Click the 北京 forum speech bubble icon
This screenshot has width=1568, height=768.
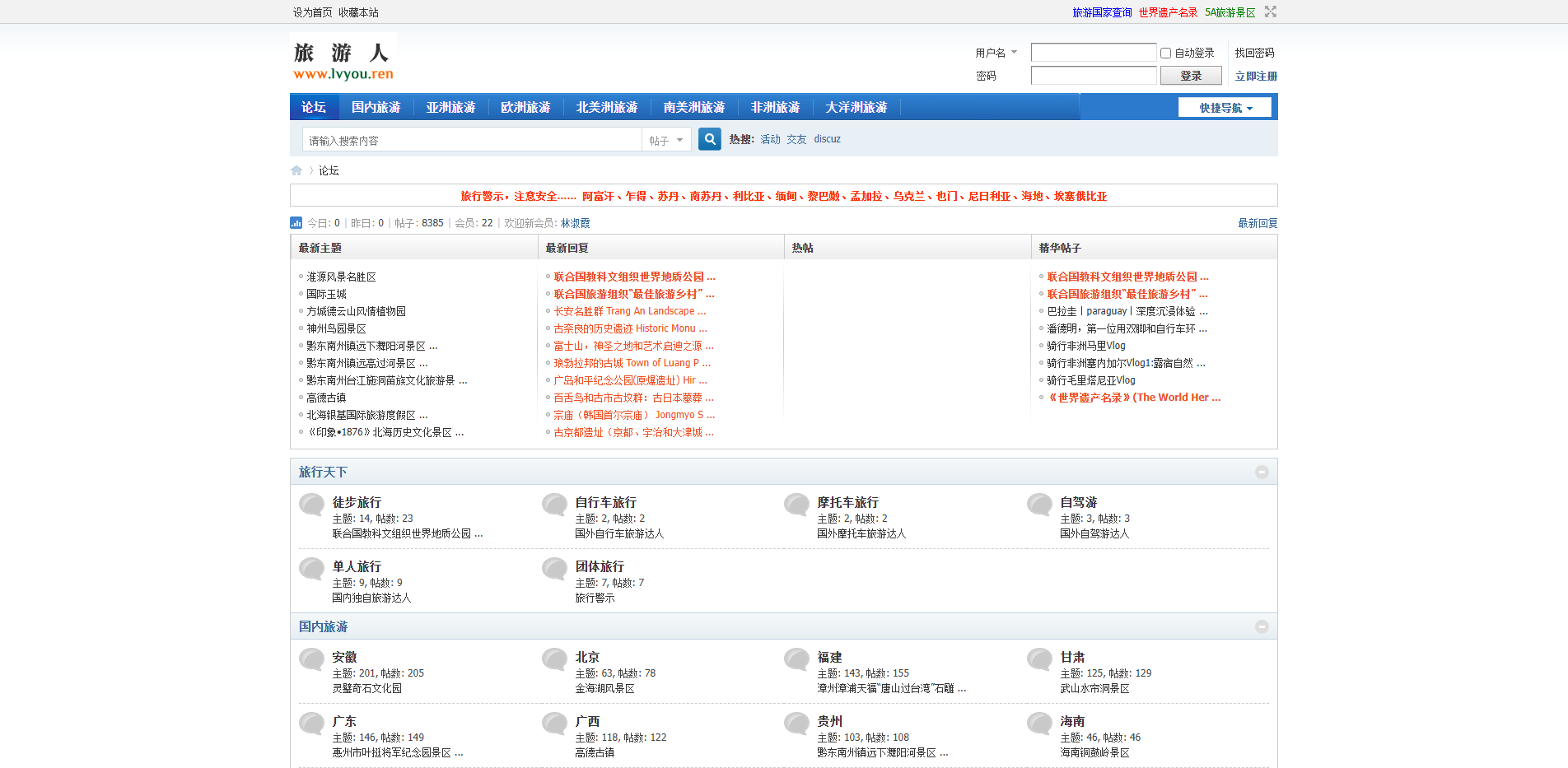tap(553, 659)
